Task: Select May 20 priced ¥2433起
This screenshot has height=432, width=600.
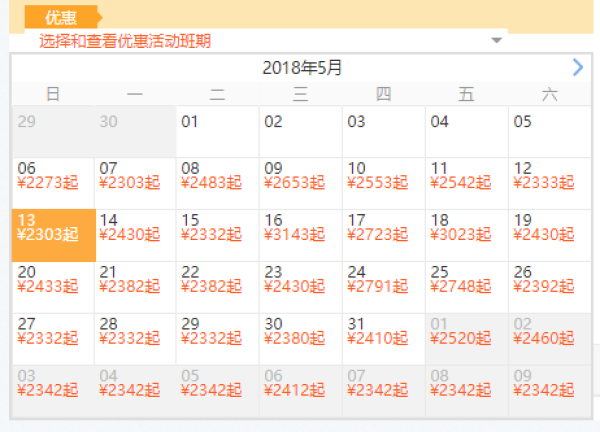Action: tap(54, 287)
